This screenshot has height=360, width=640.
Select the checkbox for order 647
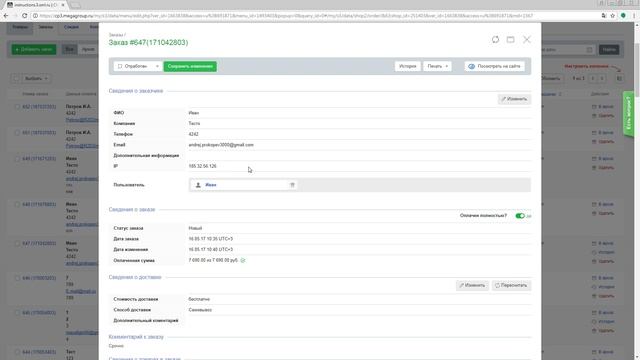click(17, 243)
